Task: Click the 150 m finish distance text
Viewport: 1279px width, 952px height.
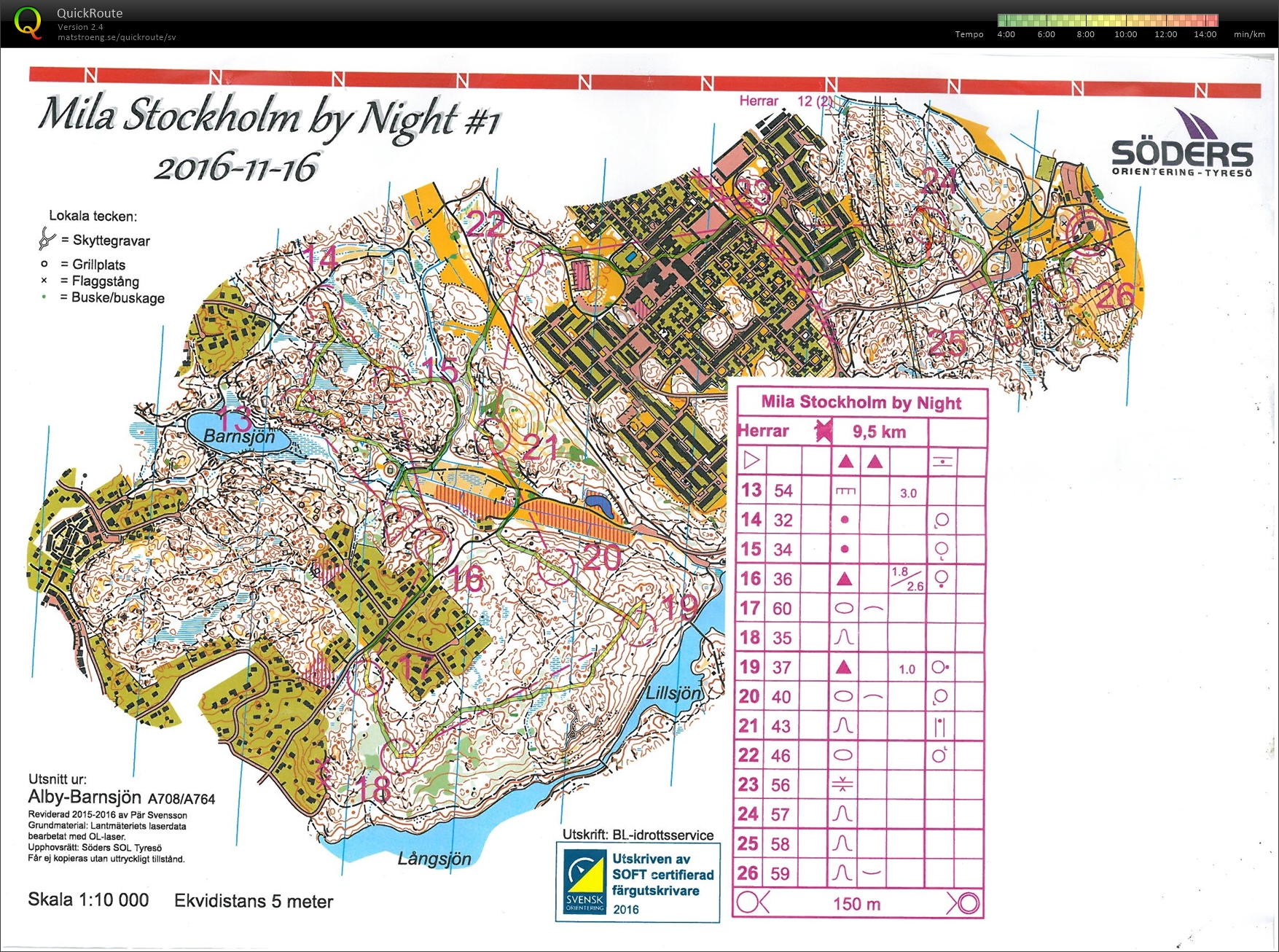Action: [856, 904]
